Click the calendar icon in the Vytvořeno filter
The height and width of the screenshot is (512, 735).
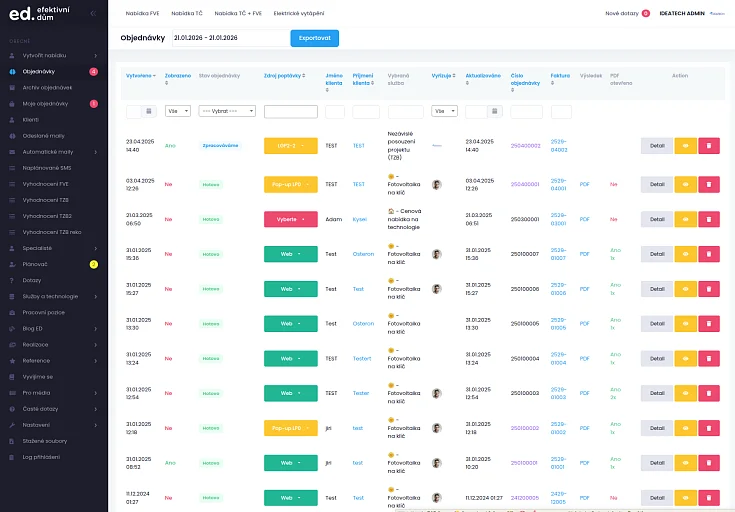tap(148, 111)
